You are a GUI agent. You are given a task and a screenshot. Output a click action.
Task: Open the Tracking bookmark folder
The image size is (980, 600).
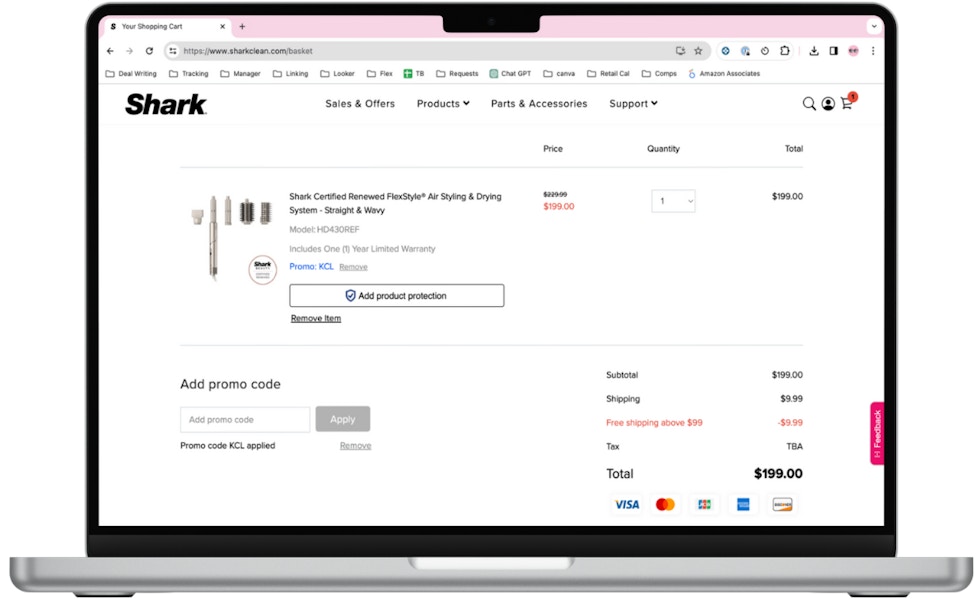(189, 74)
